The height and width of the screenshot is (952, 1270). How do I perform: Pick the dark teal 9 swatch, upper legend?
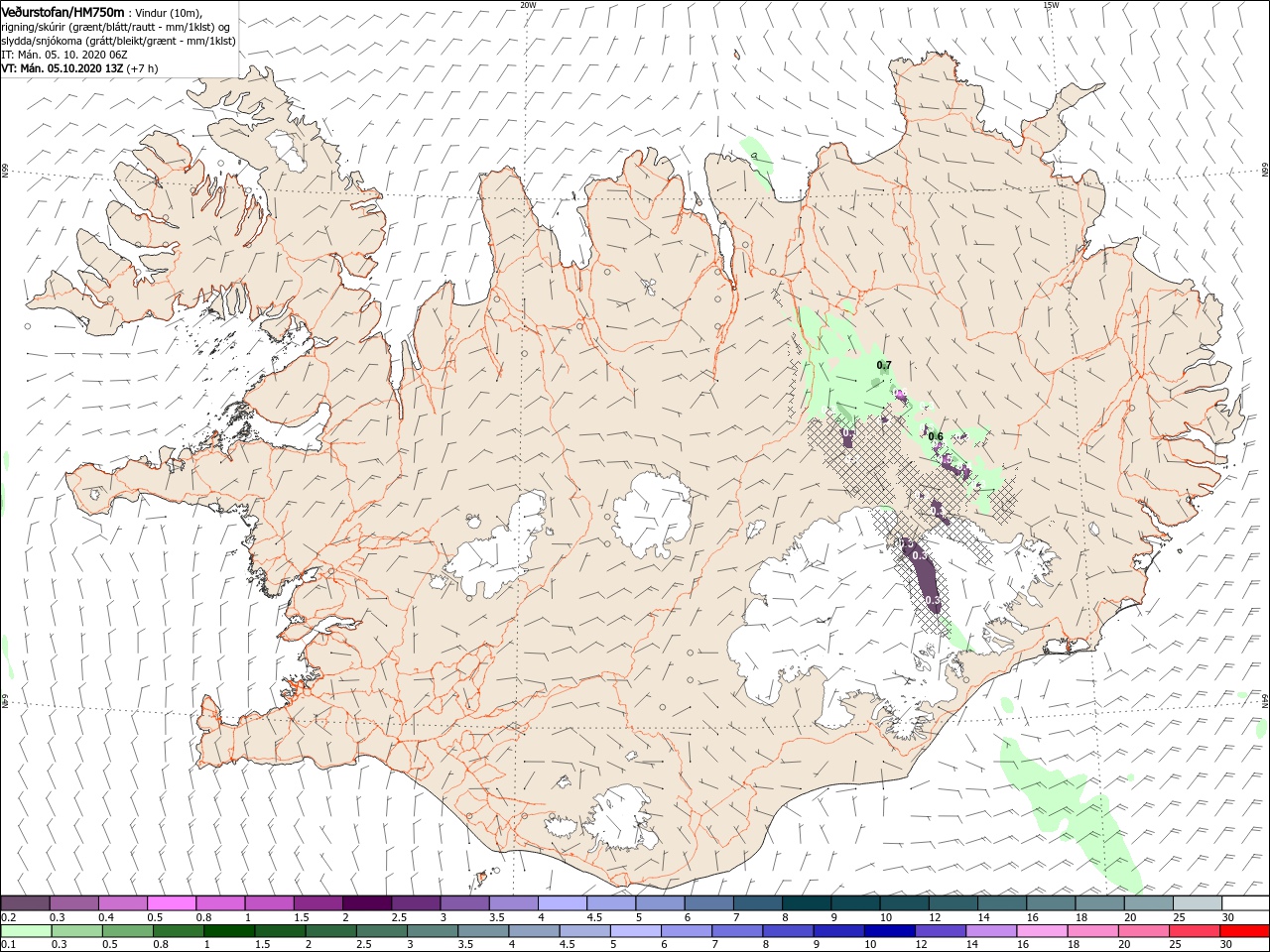(x=853, y=903)
